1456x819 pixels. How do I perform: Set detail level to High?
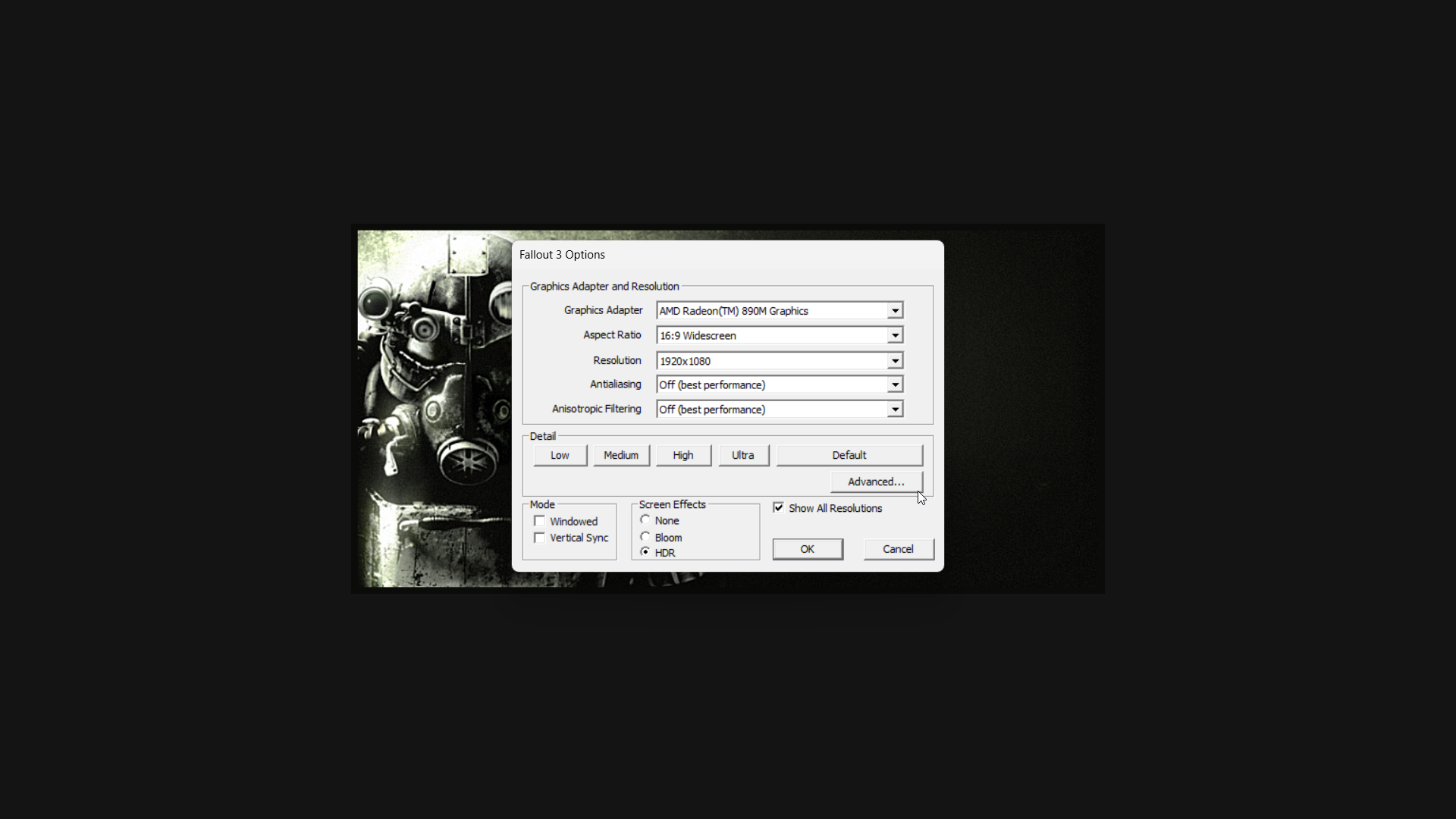point(682,454)
